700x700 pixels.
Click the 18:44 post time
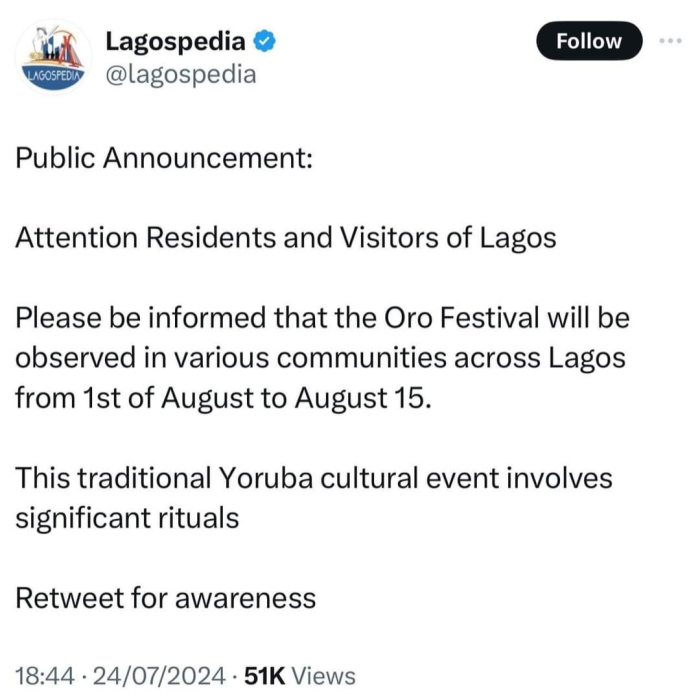pyautogui.click(x=45, y=676)
